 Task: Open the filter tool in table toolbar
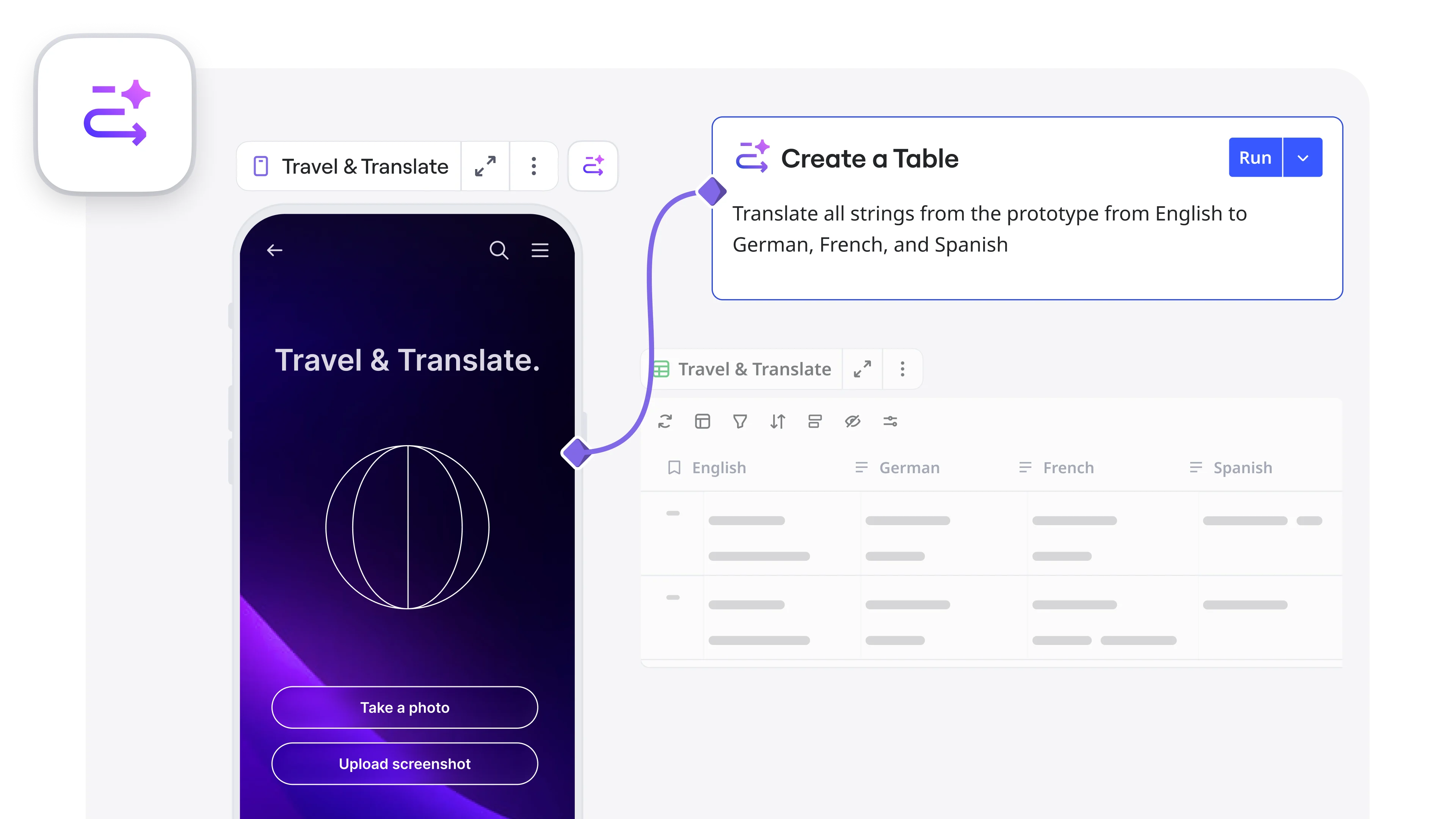(x=740, y=421)
